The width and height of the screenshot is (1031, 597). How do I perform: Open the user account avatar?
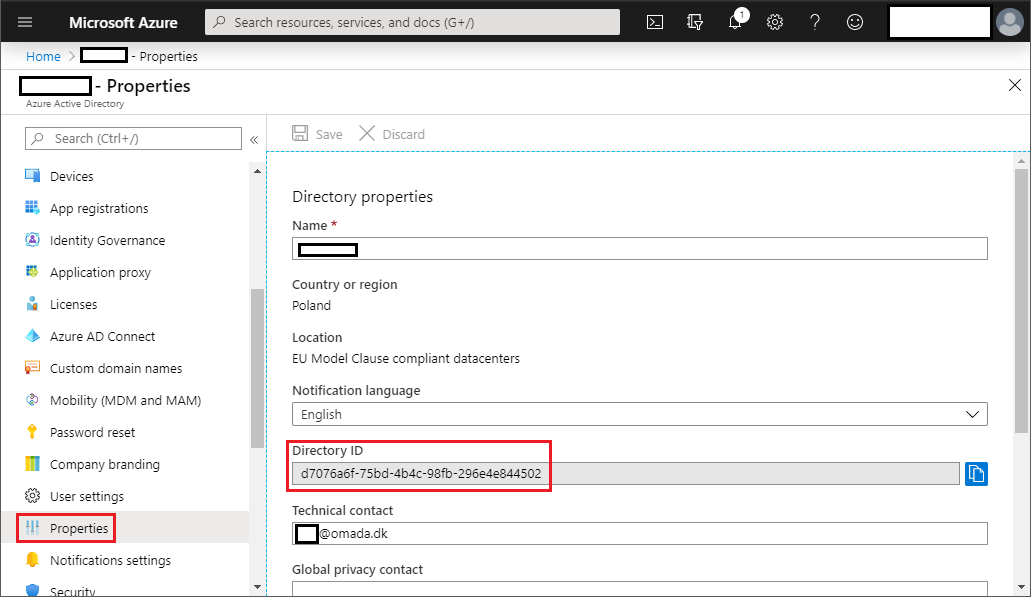[x=1009, y=22]
